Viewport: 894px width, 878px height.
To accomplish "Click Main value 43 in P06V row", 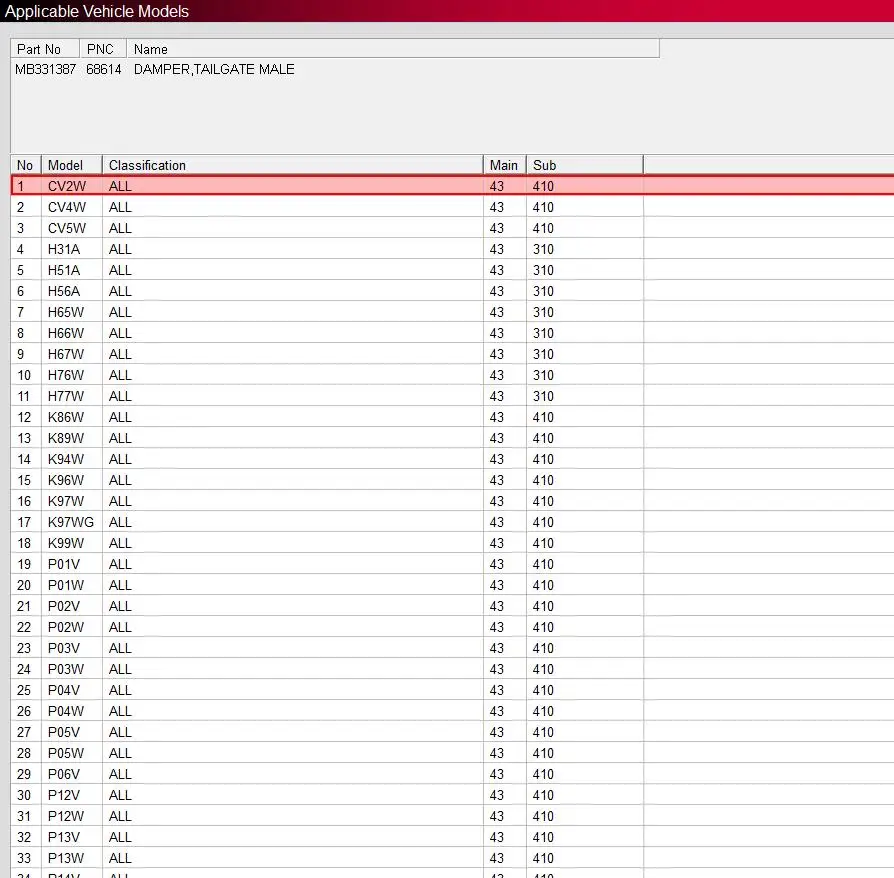I will (497, 774).
